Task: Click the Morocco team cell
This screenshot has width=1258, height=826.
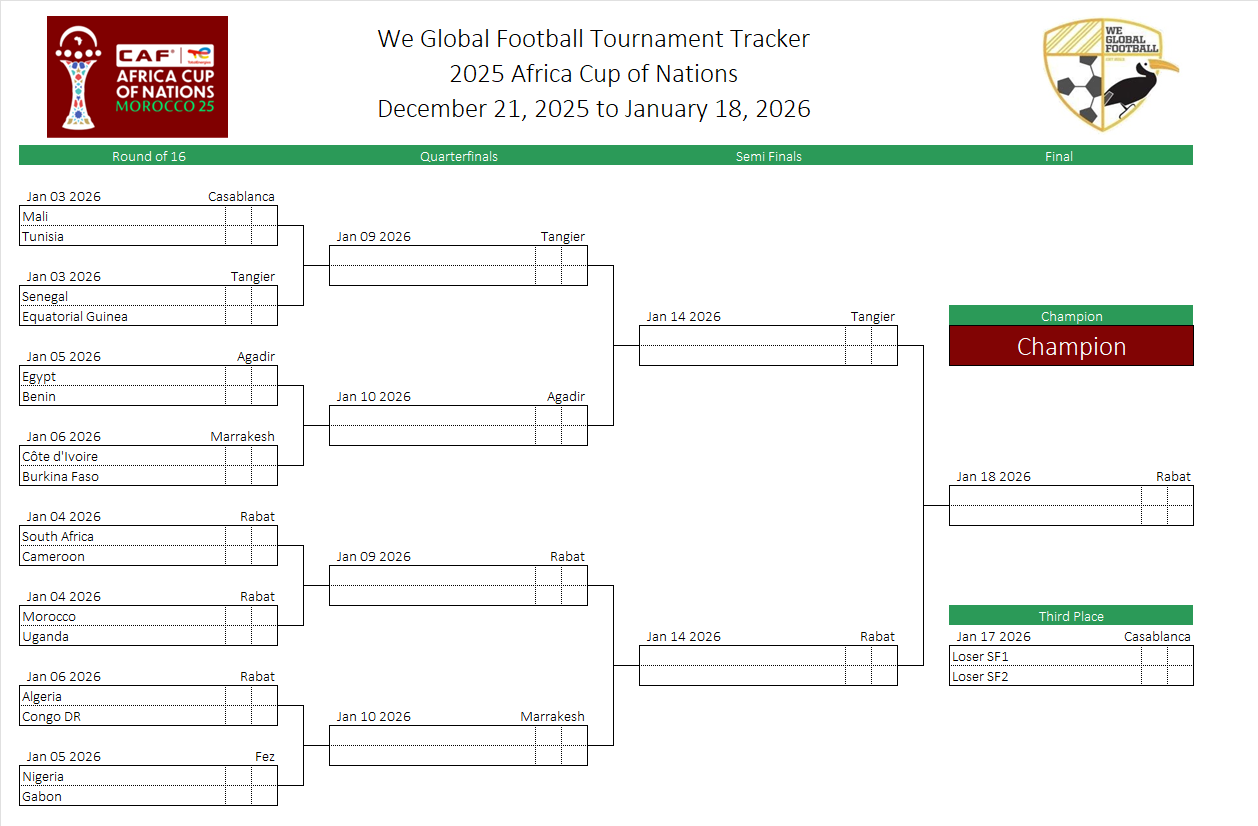Action: (x=122, y=616)
